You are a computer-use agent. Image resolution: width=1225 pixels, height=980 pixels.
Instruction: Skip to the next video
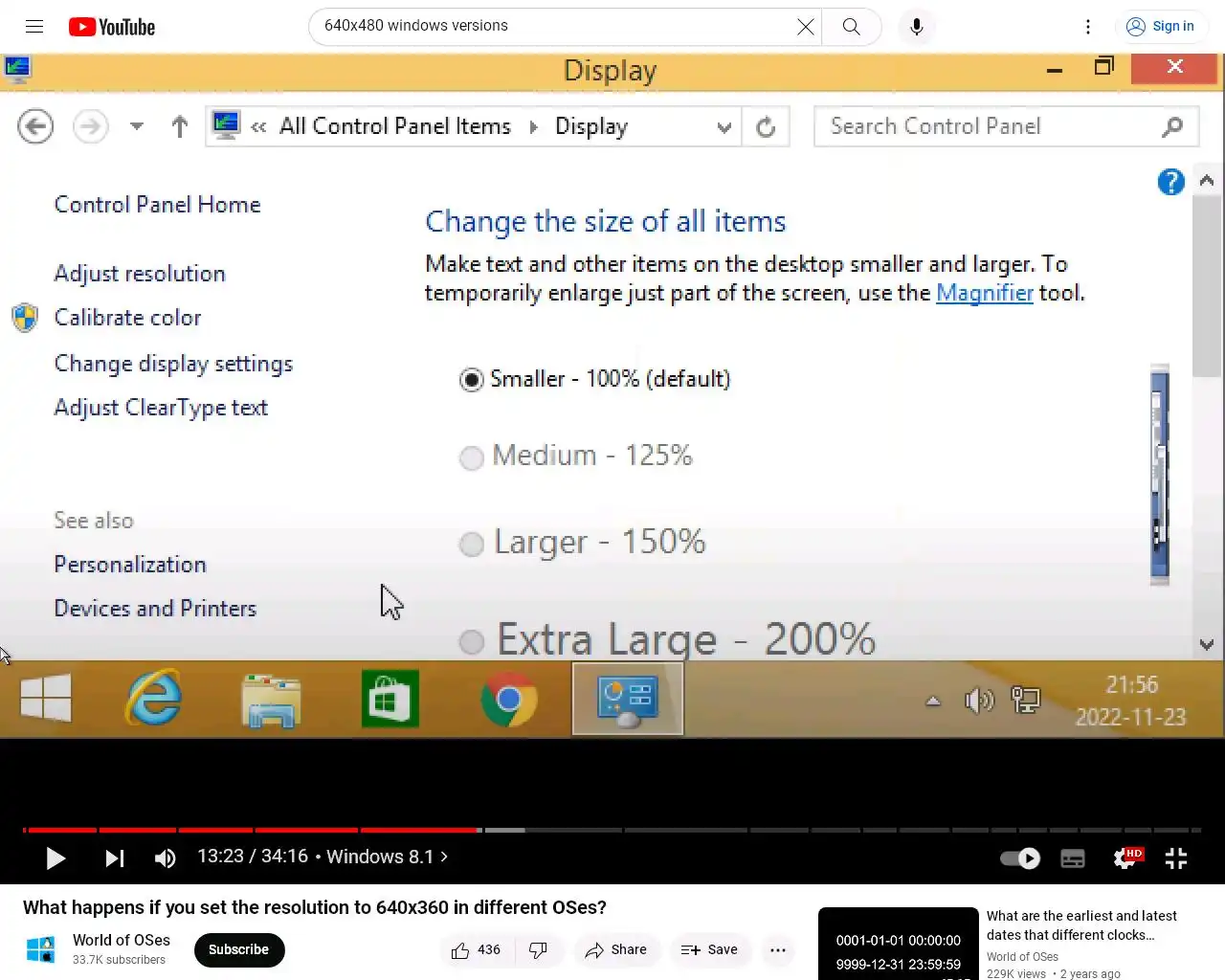[x=115, y=858]
